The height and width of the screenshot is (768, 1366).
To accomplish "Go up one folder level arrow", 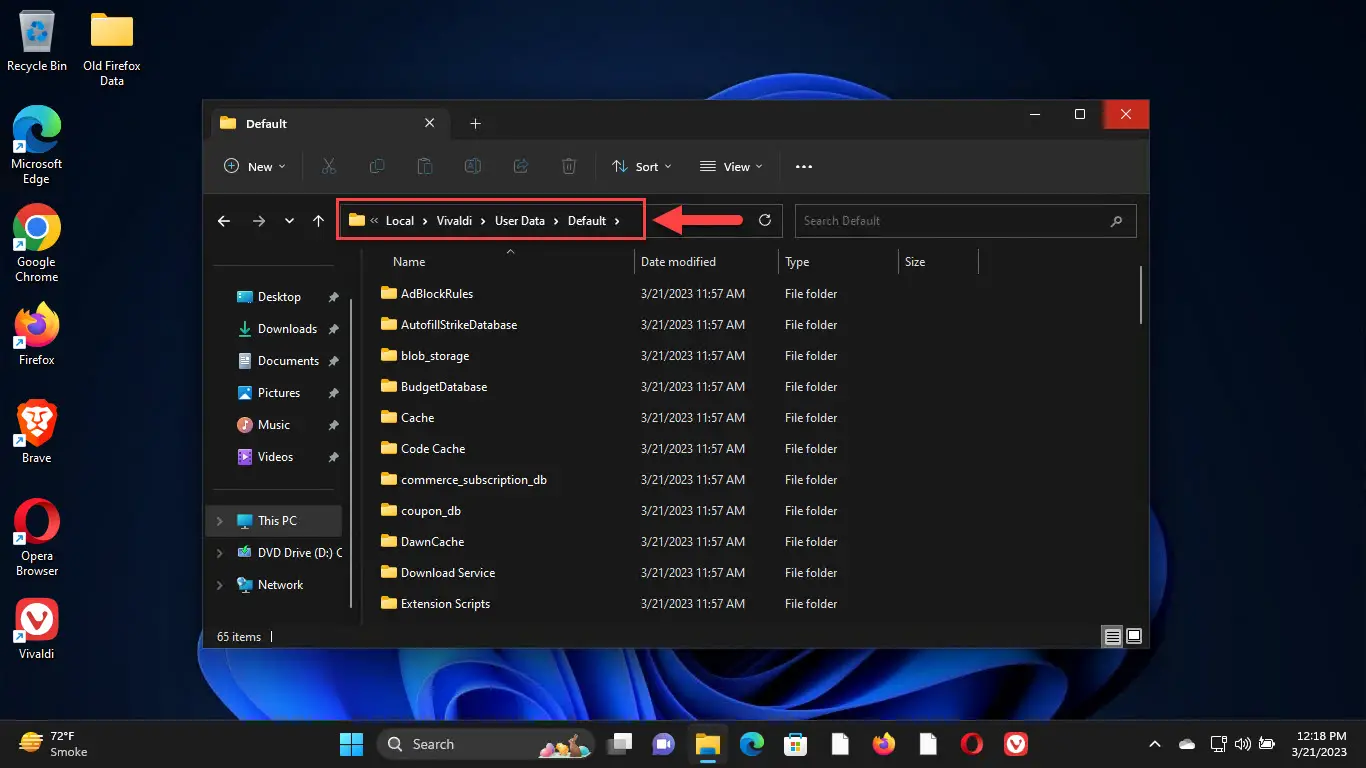I will [x=318, y=221].
